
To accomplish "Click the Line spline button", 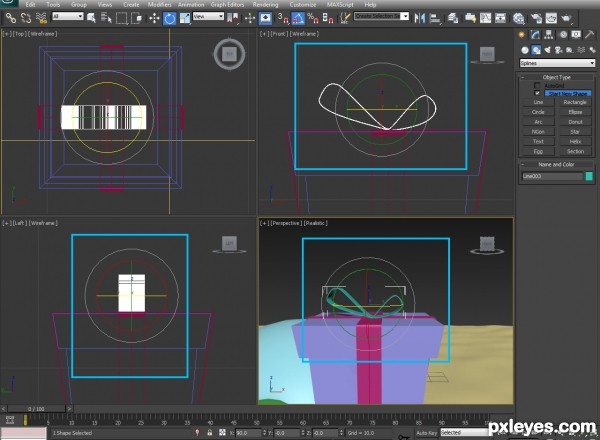I will [x=538, y=102].
